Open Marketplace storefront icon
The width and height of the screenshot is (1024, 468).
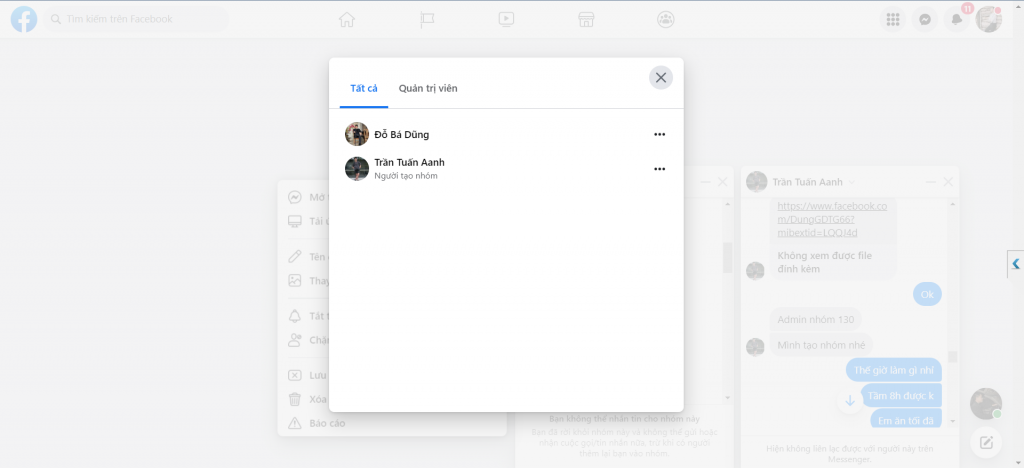click(587, 19)
